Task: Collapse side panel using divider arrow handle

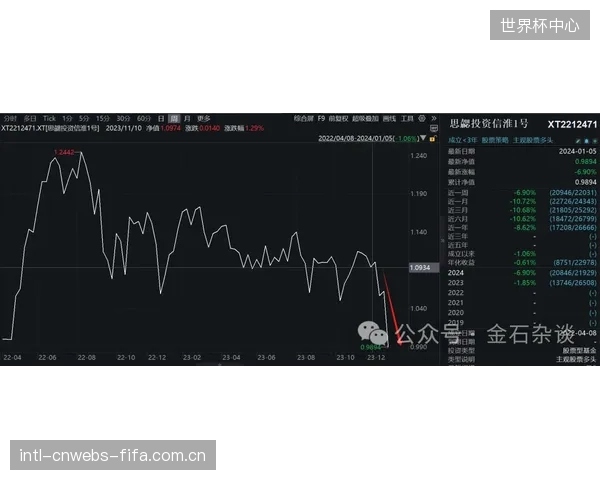Action: click(x=443, y=240)
